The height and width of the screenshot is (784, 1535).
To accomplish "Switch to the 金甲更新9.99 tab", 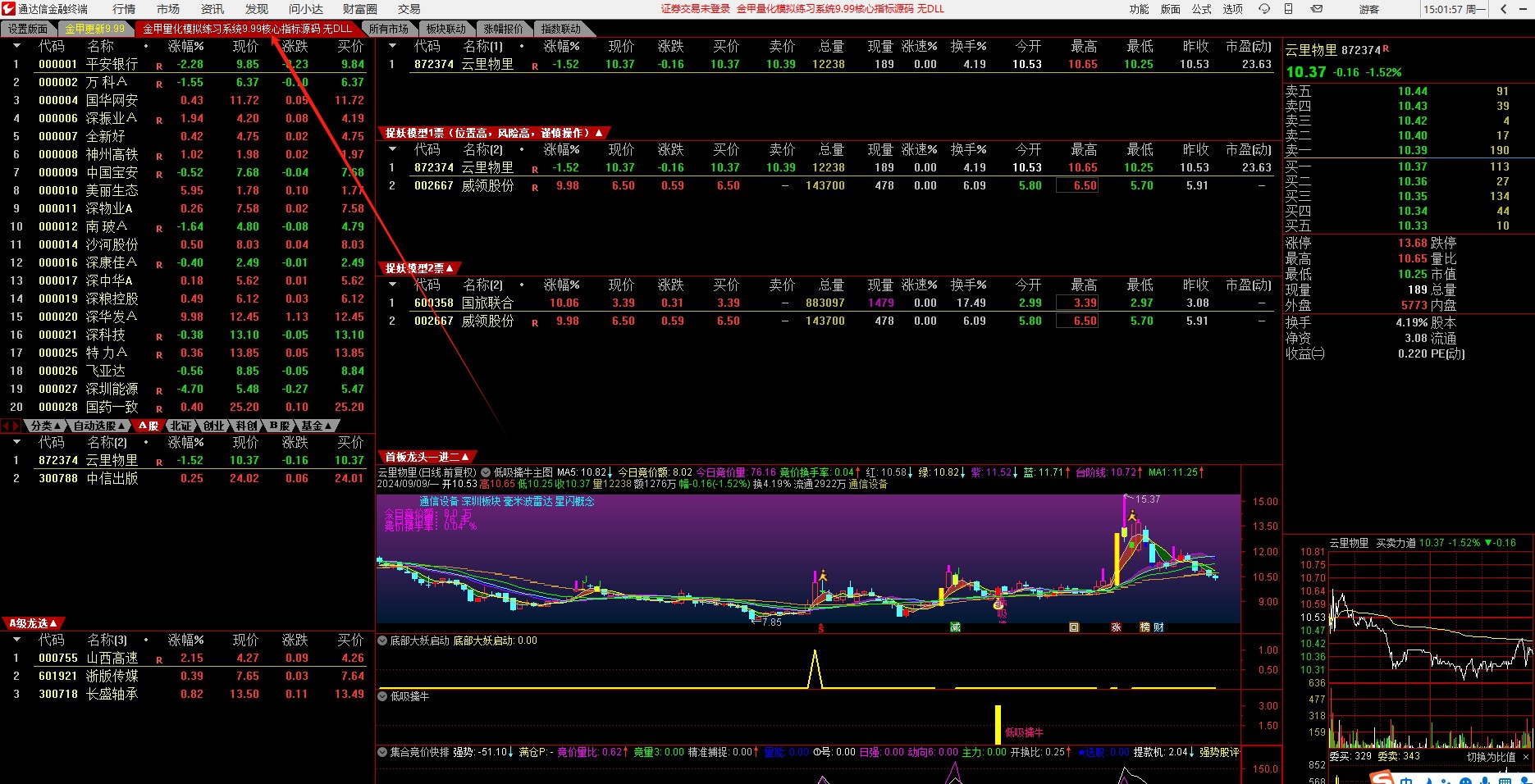I will 95,29.
